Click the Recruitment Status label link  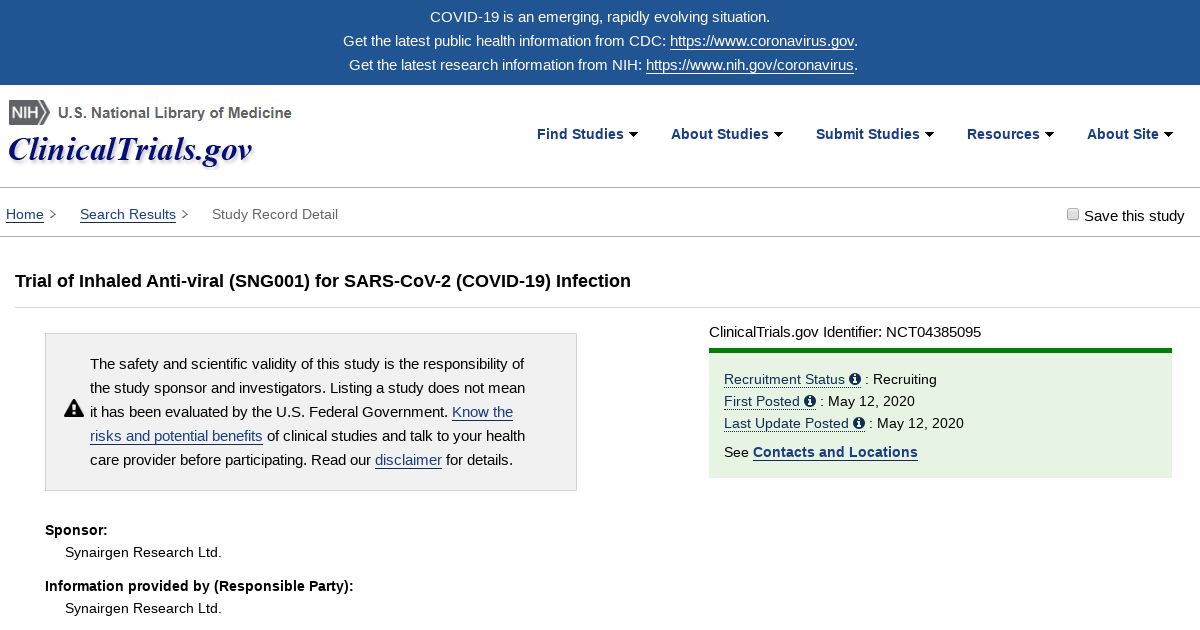coord(784,379)
